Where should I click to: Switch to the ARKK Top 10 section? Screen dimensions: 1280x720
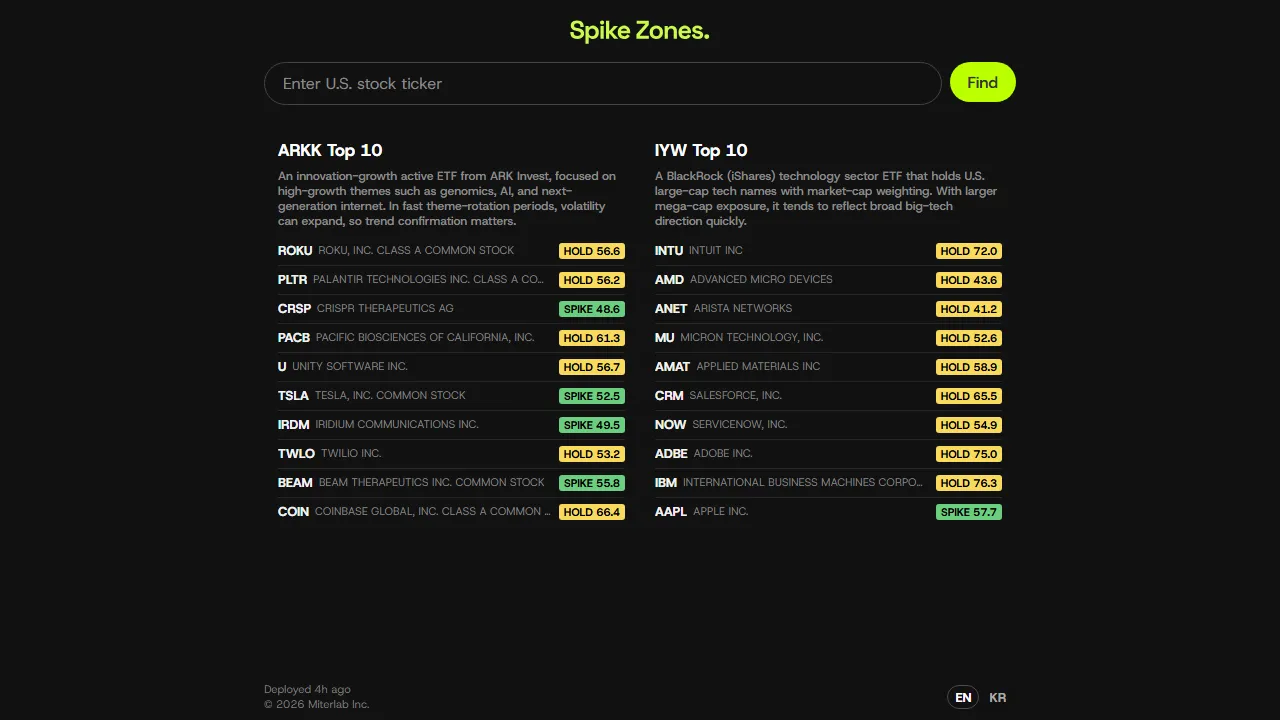330,150
